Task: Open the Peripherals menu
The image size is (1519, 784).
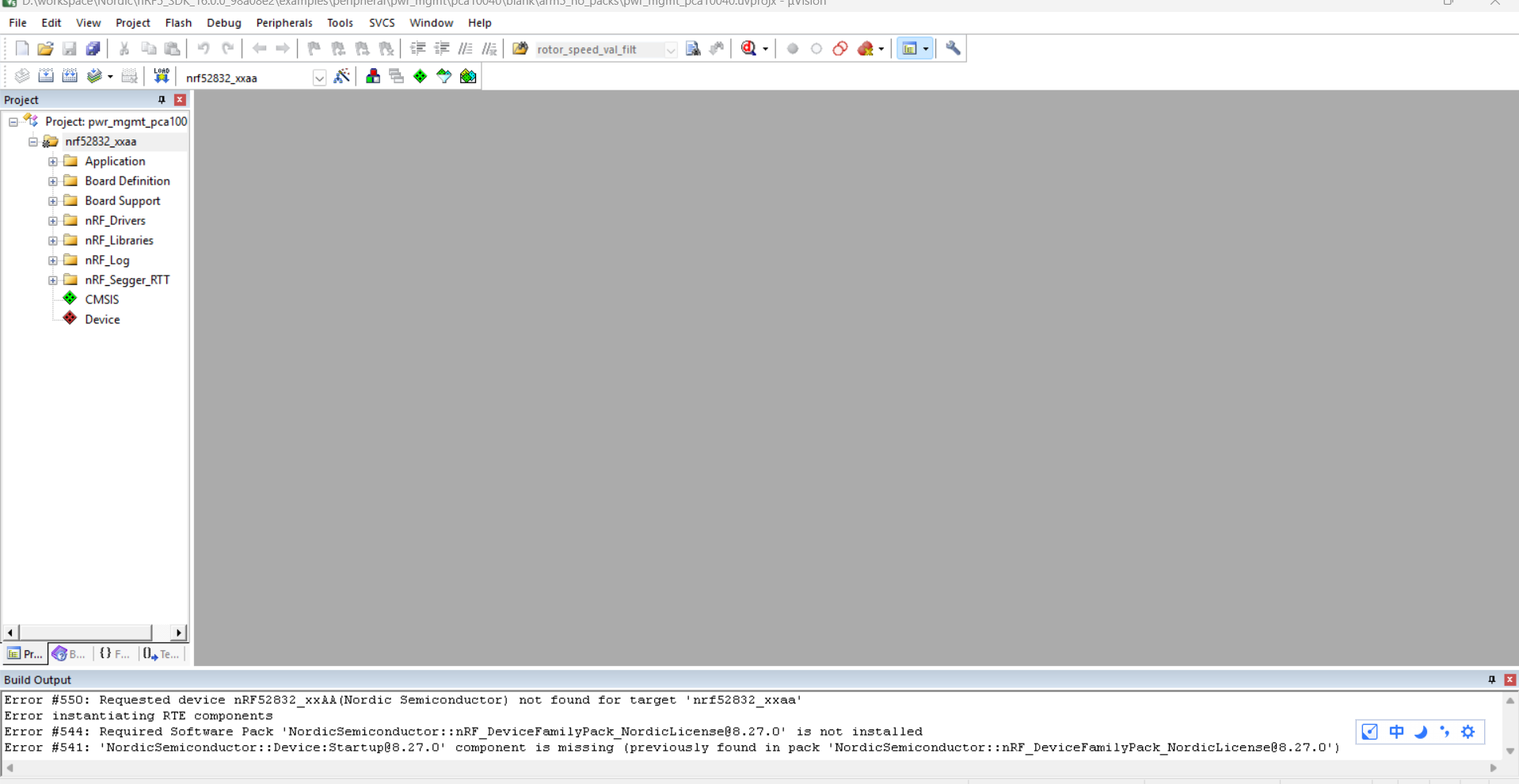Action: pos(284,23)
